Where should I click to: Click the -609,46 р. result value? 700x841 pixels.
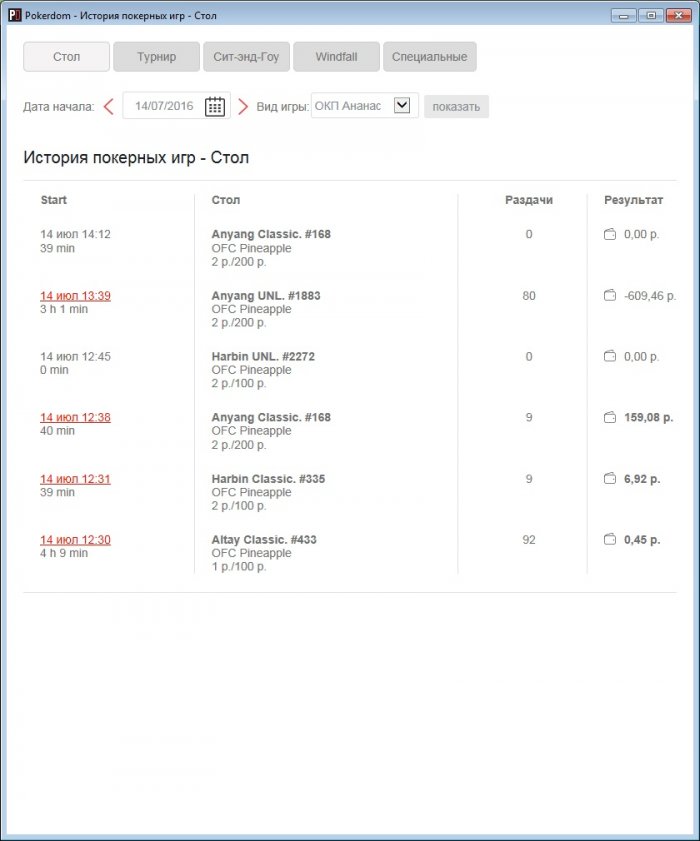650,296
